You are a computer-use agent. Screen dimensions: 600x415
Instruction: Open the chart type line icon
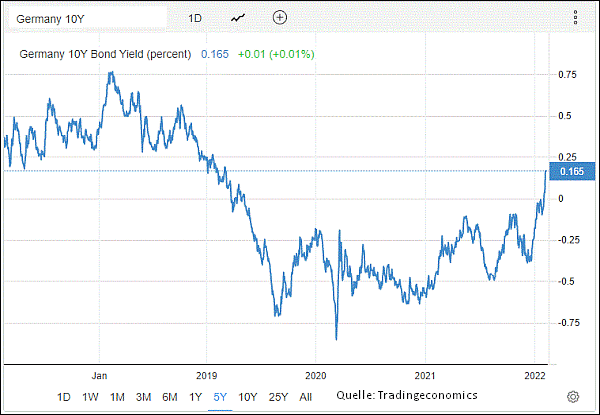coord(238,18)
